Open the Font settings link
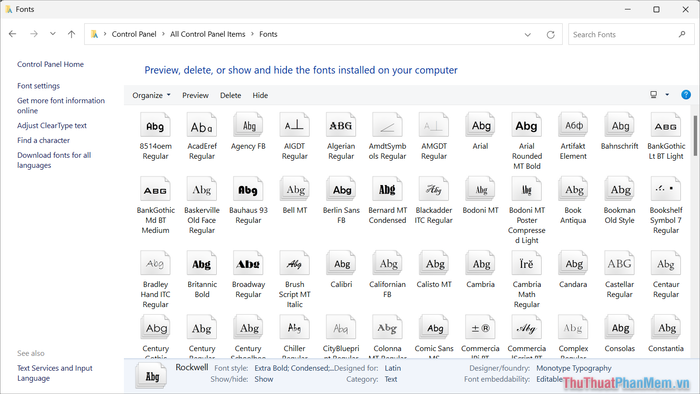This screenshot has height=394, width=700. tap(38, 86)
